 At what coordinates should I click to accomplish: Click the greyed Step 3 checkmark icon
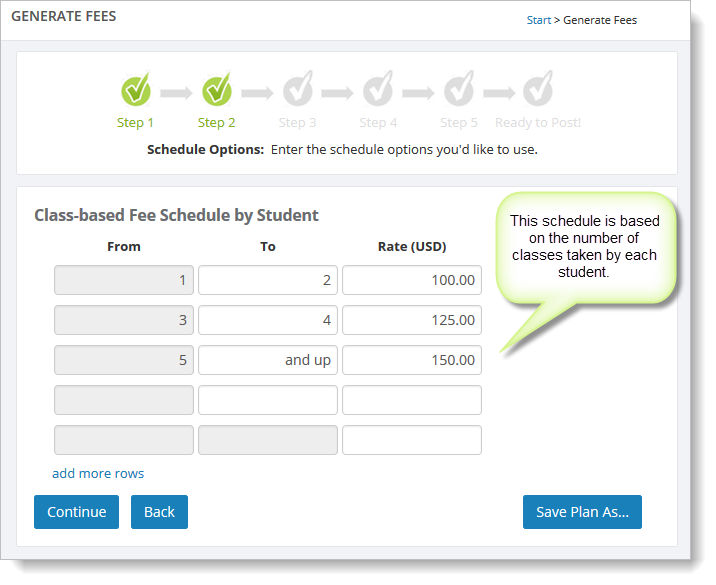298,89
